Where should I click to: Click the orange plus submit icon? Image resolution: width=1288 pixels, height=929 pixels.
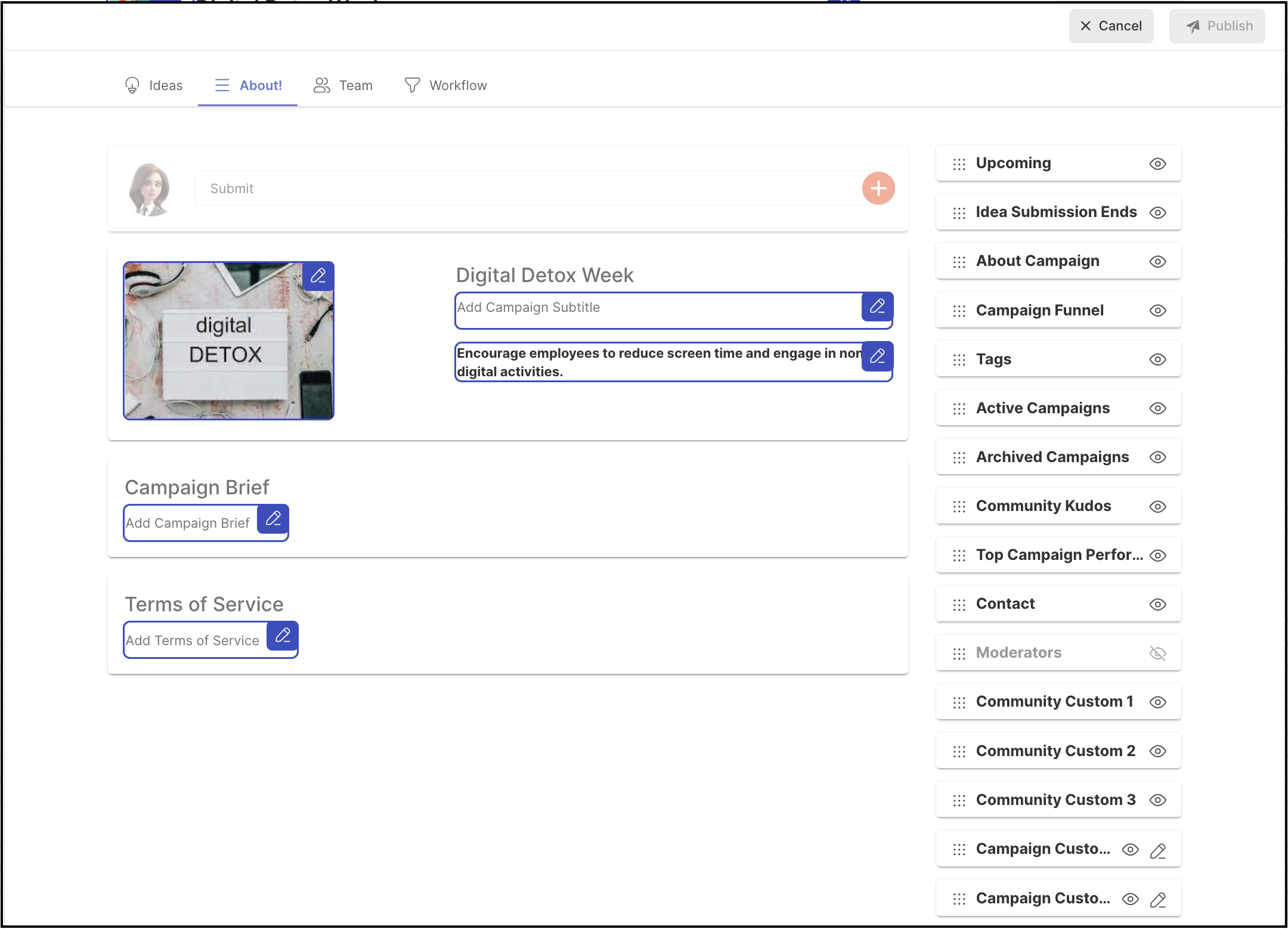pos(878,188)
